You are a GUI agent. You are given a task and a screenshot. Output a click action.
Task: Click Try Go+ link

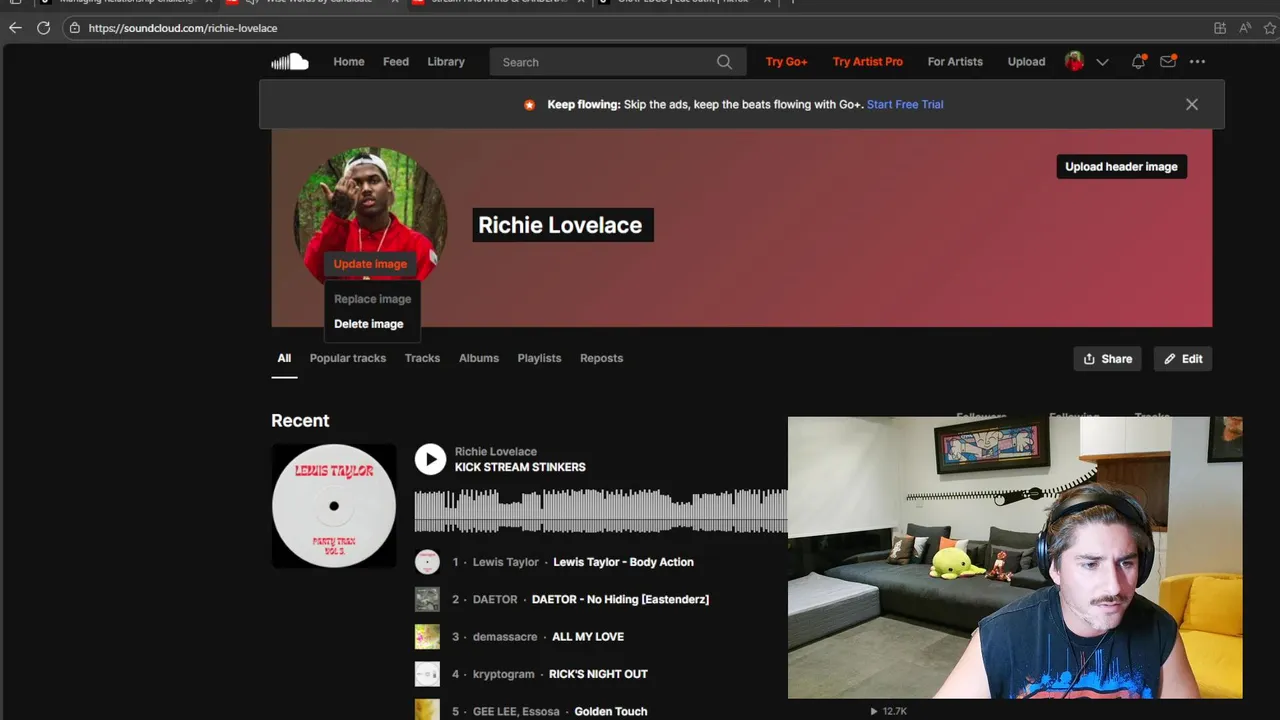click(x=786, y=62)
